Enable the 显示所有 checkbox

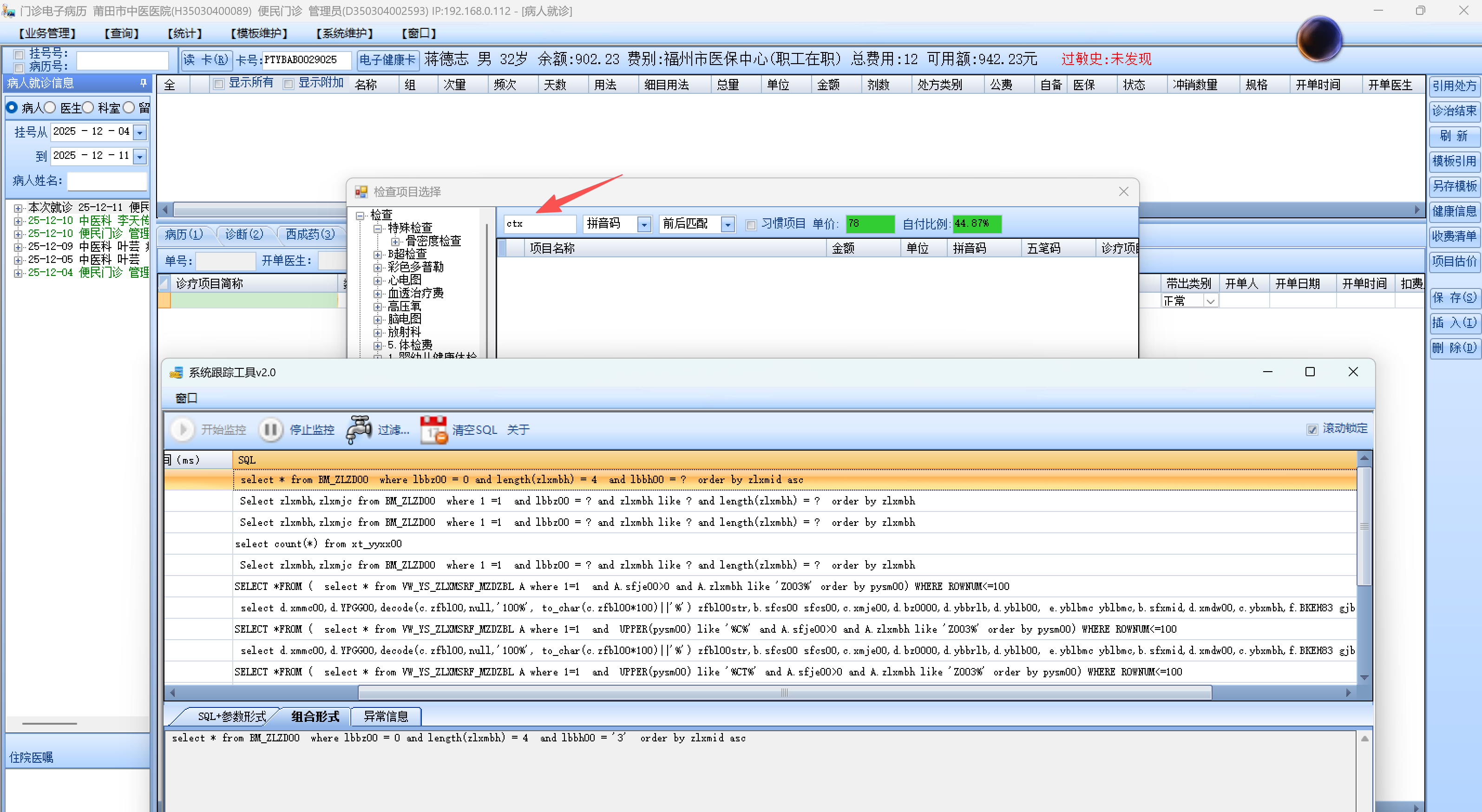point(219,84)
